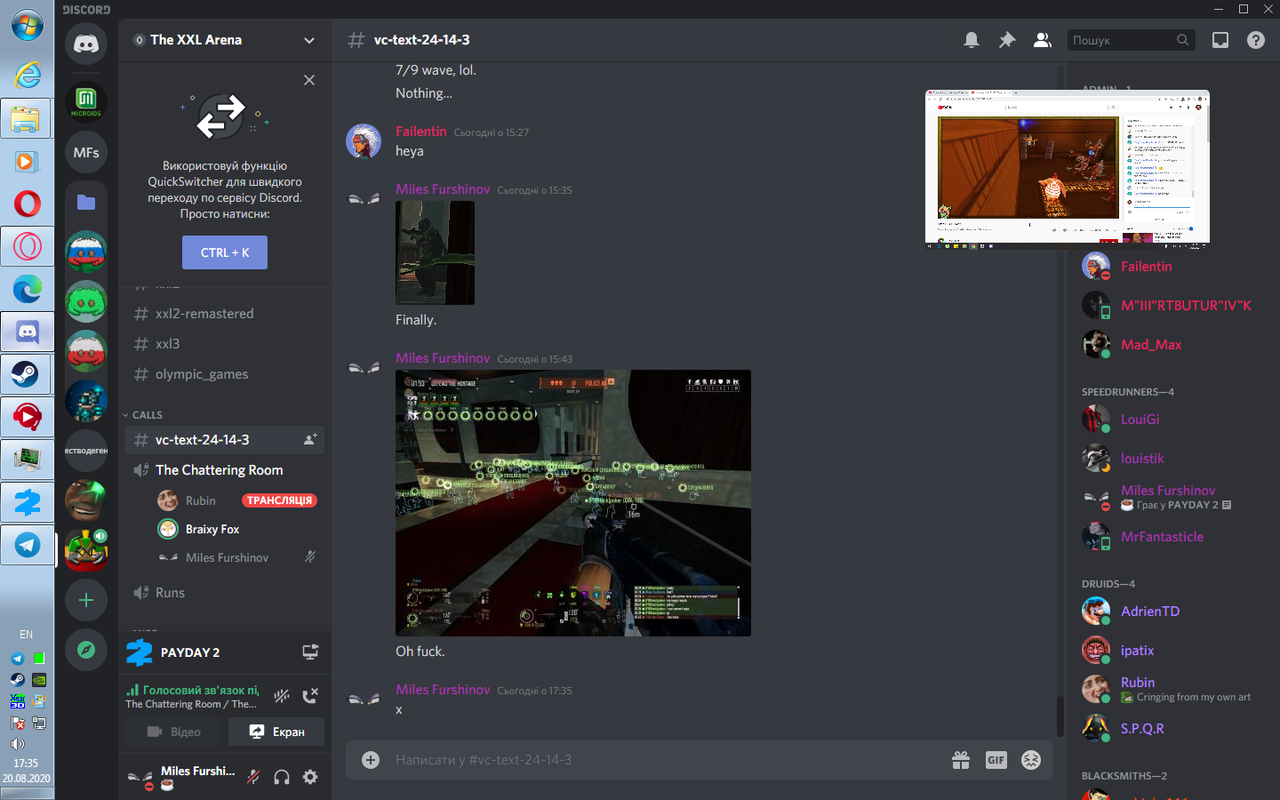Open user settings gear
This screenshot has width=1280, height=800.
[310, 776]
